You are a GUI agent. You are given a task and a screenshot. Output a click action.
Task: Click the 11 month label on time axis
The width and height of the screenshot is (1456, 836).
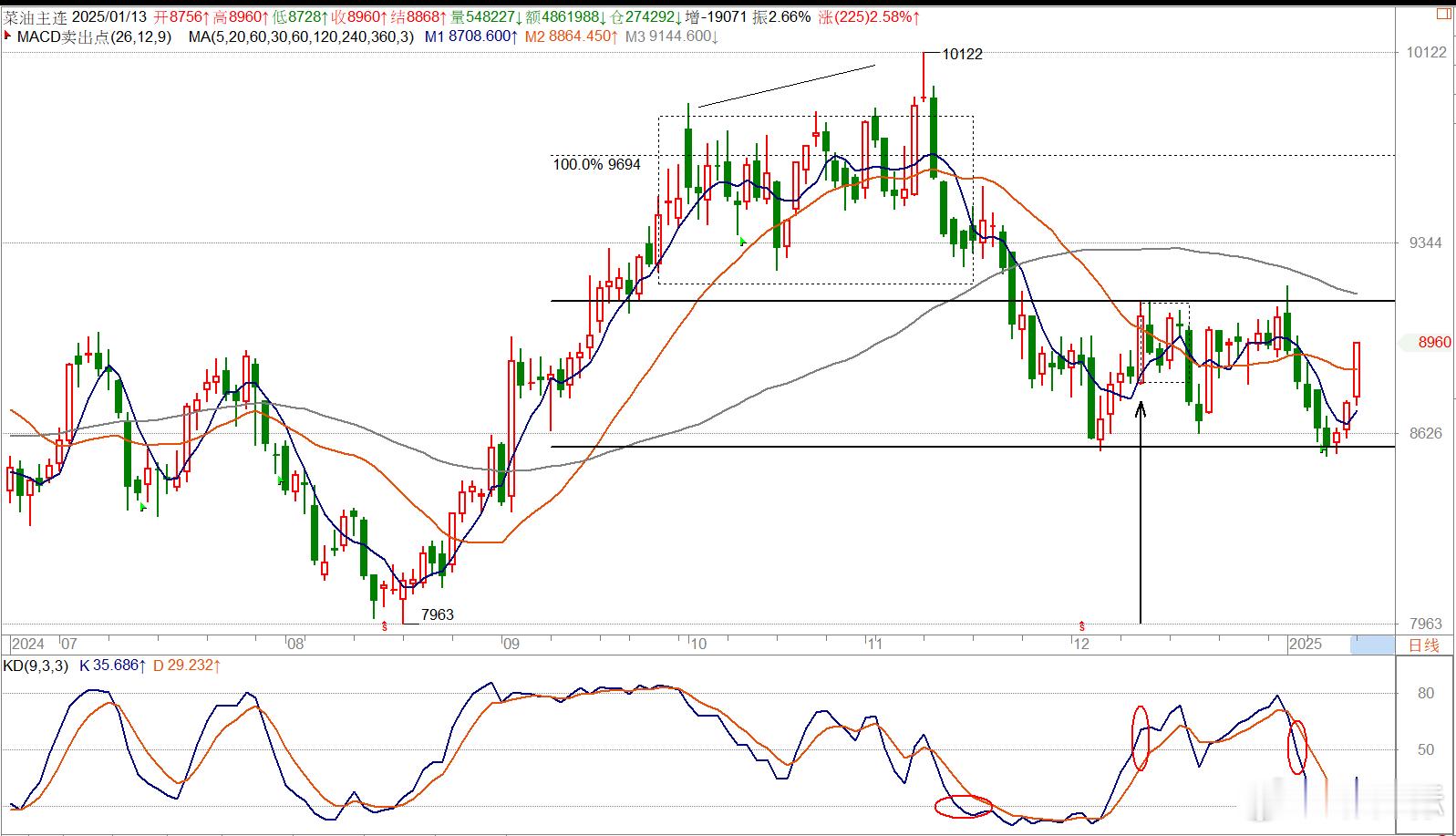coord(875,645)
